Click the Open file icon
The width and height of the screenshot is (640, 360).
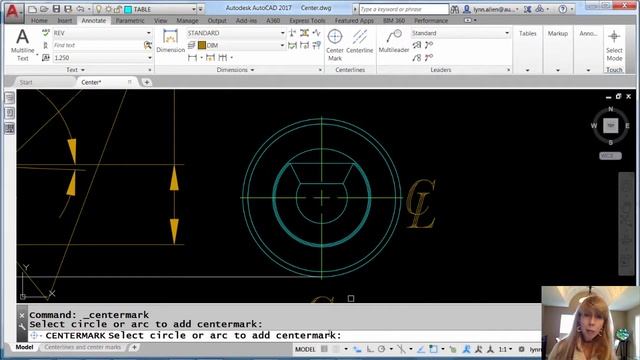(x=44, y=9)
